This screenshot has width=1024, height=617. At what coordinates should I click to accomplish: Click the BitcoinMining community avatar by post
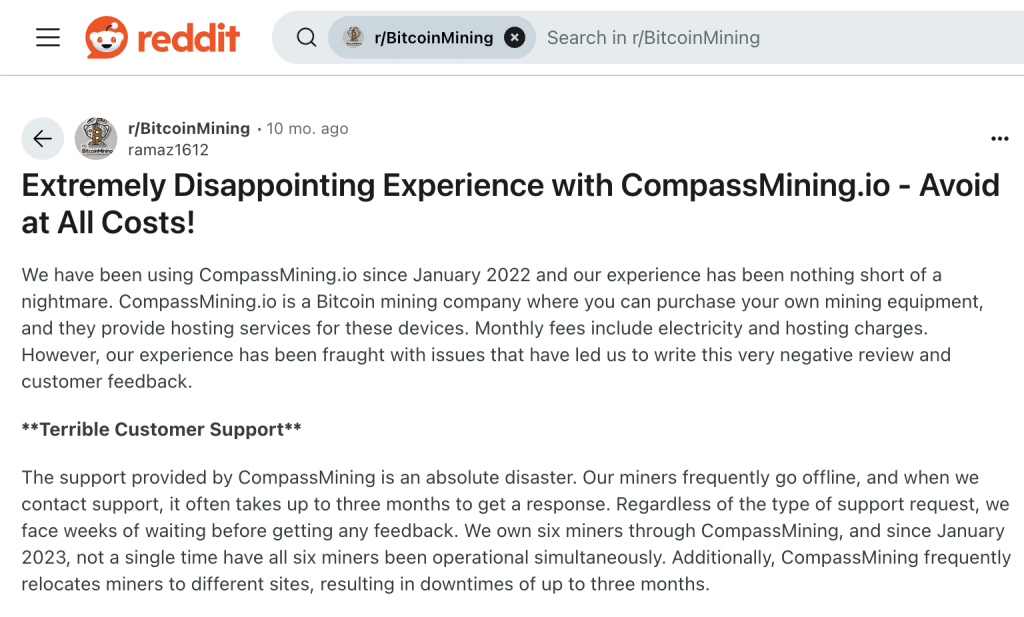(x=96, y=139)
